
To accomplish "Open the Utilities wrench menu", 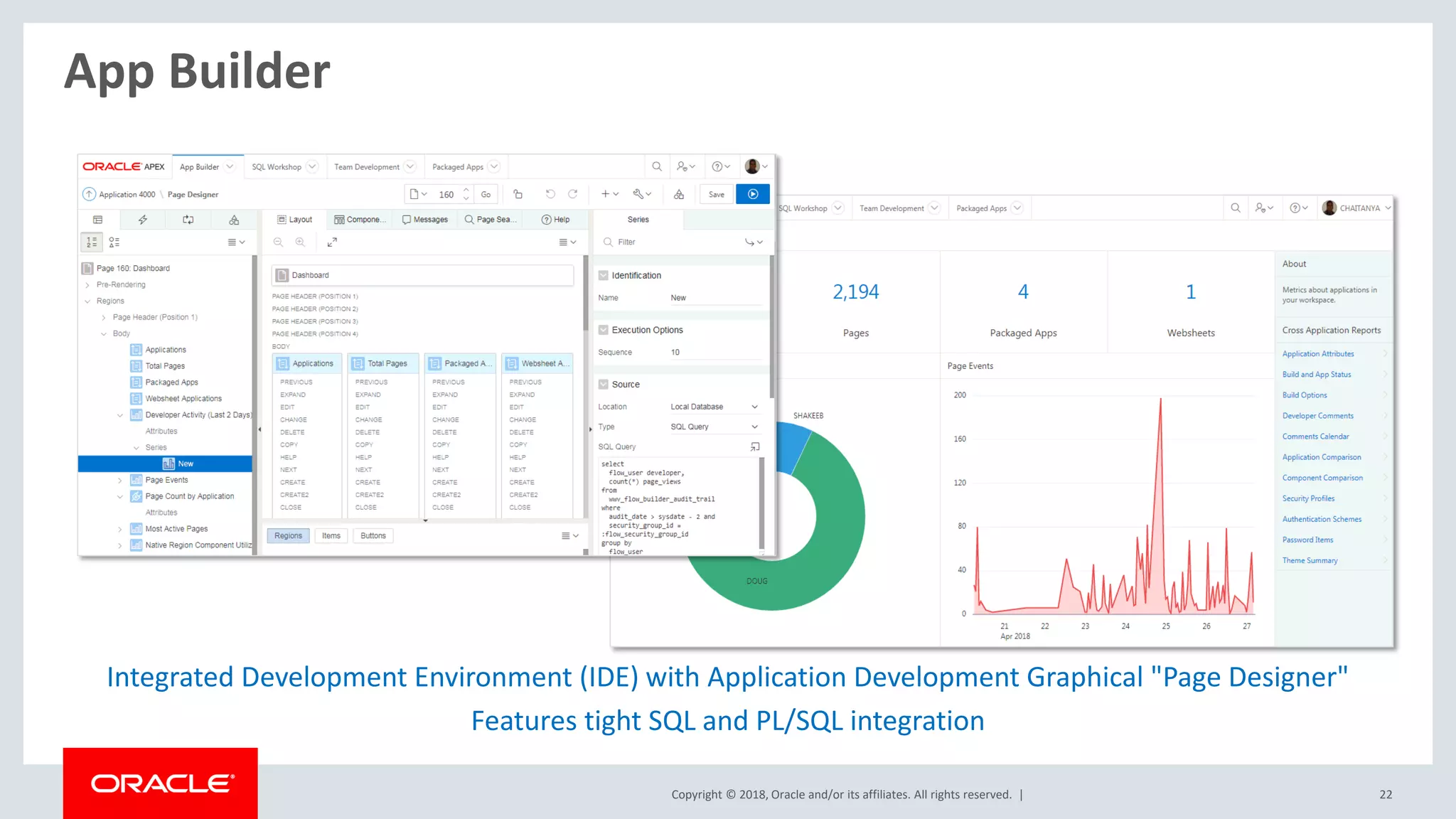I will 642,194.
